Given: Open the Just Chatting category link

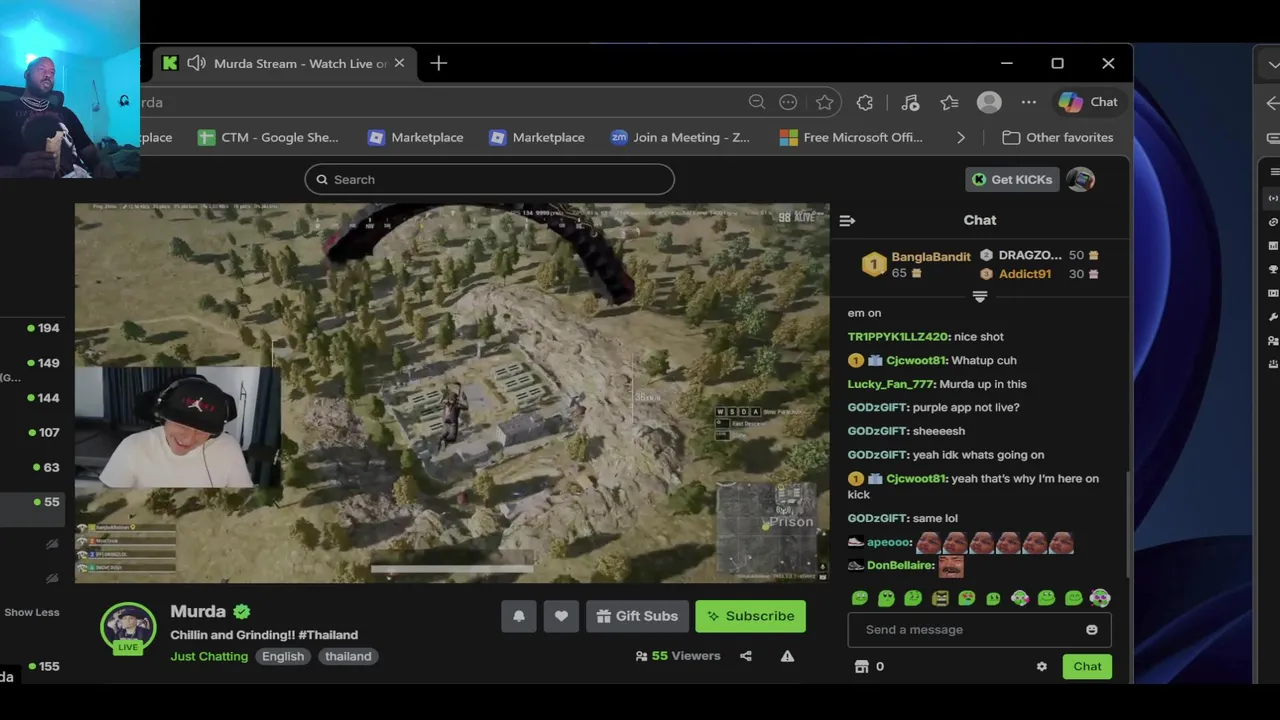Looking at the screenshot, I should [x=209, y=657].
